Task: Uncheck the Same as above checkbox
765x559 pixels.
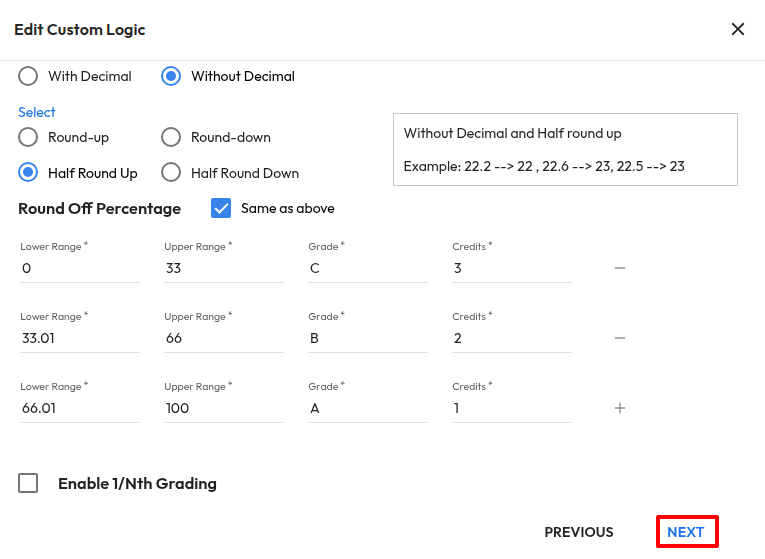Action: [x=221, y=208]
